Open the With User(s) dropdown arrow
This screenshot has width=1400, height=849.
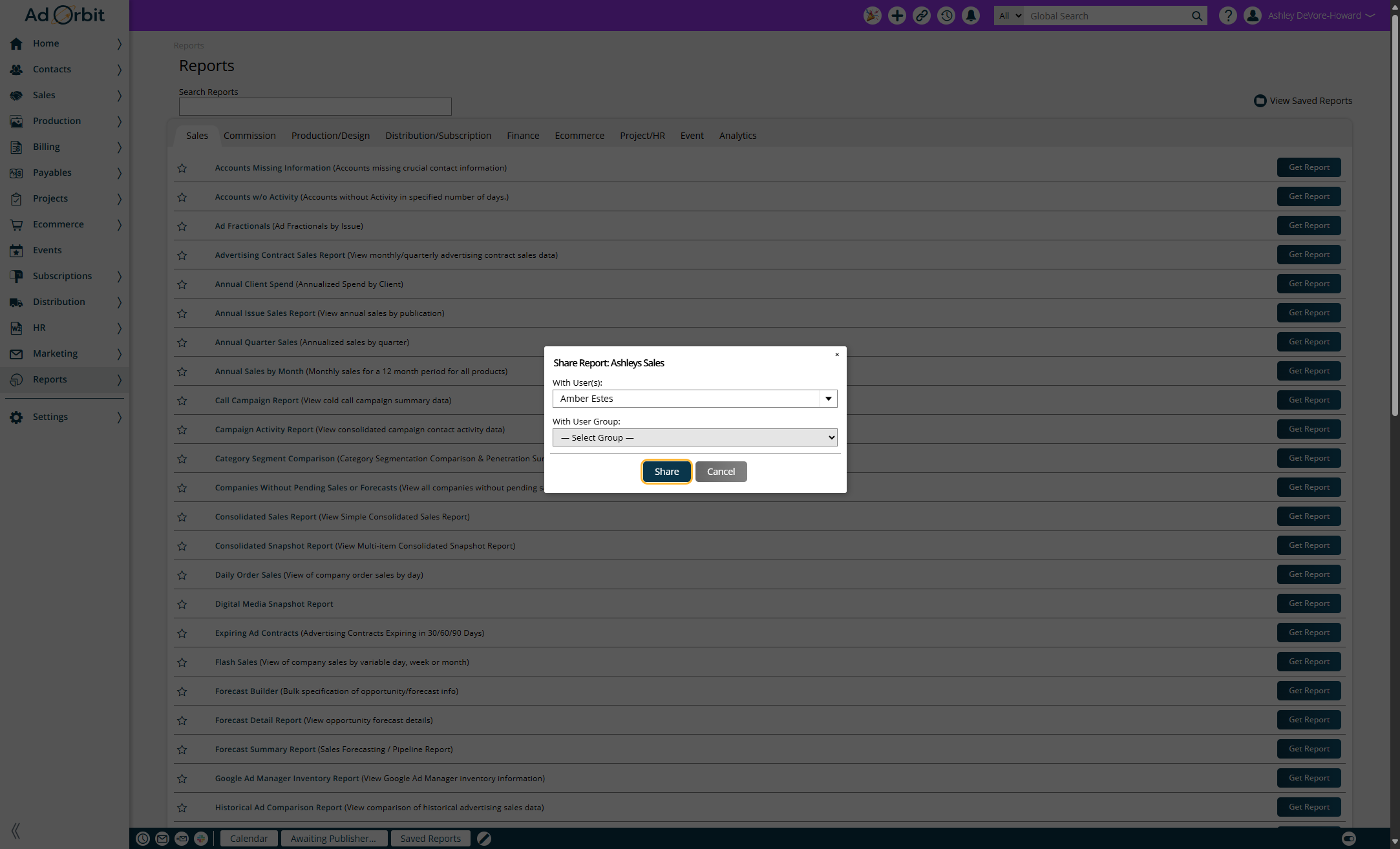click(828, 399)
